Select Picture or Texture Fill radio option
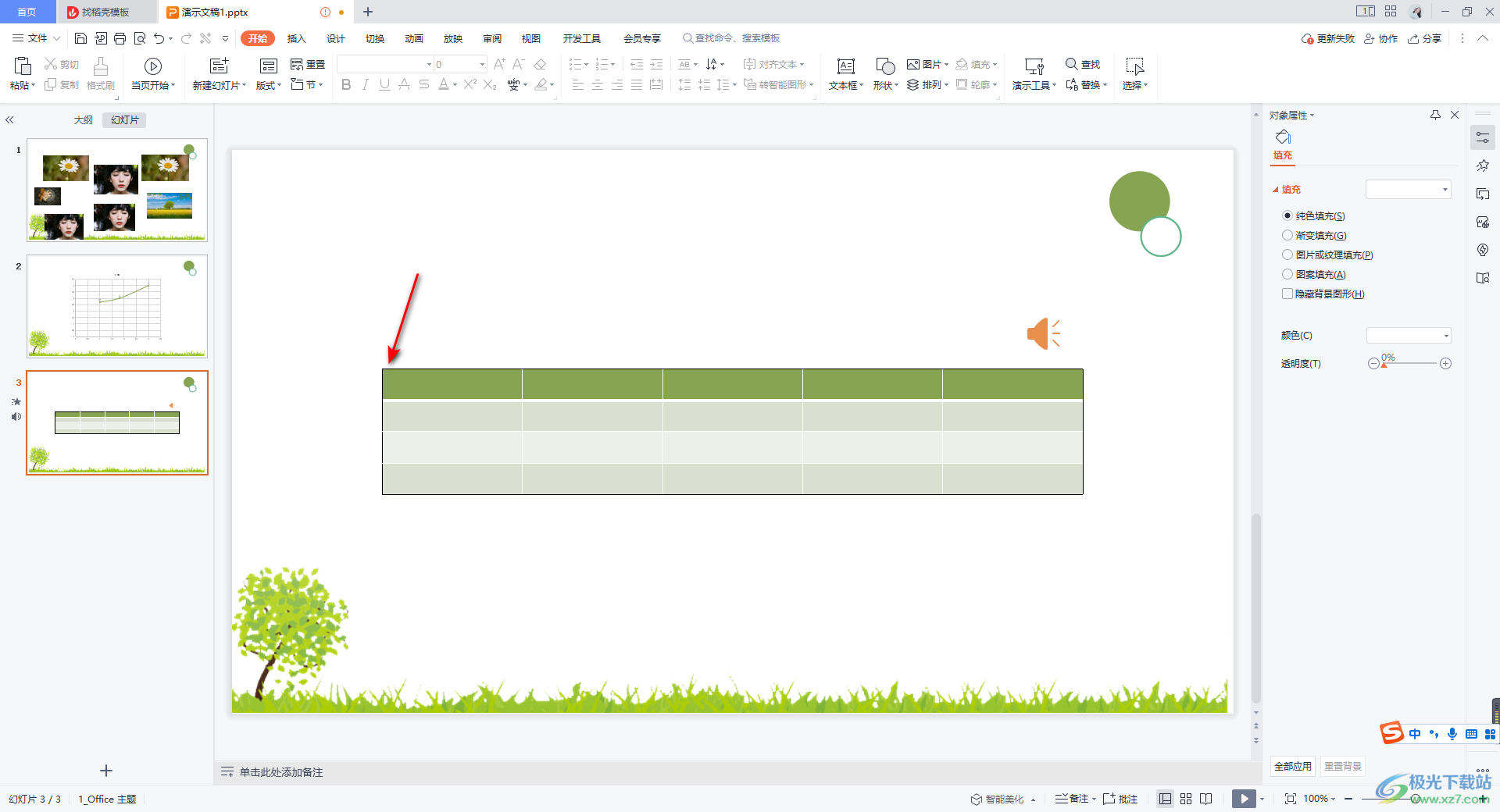This screenshot has height=812, width=1500. (1287, 255)
